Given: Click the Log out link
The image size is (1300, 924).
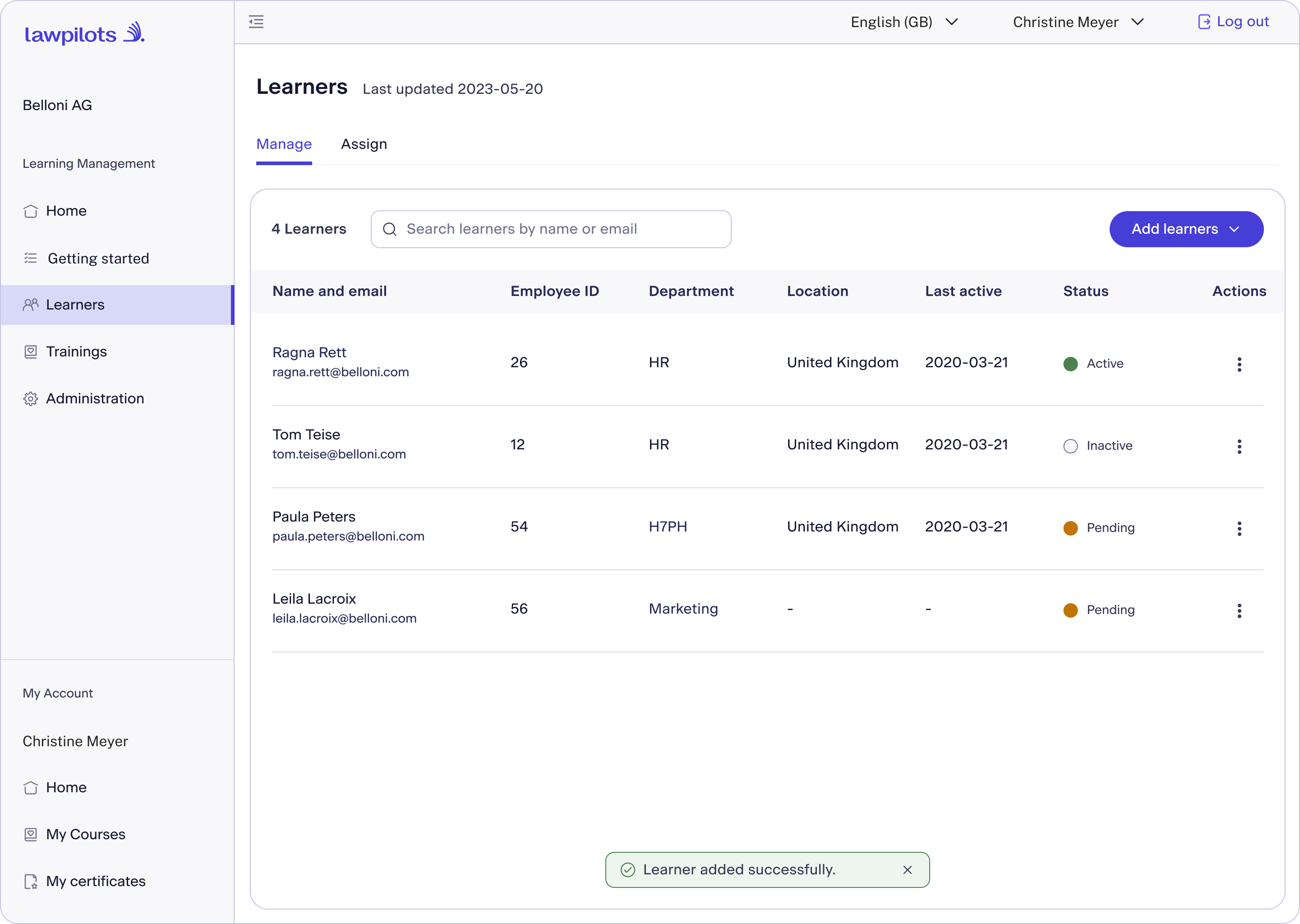Looking at the screenshot, I should coord(1233,22).
